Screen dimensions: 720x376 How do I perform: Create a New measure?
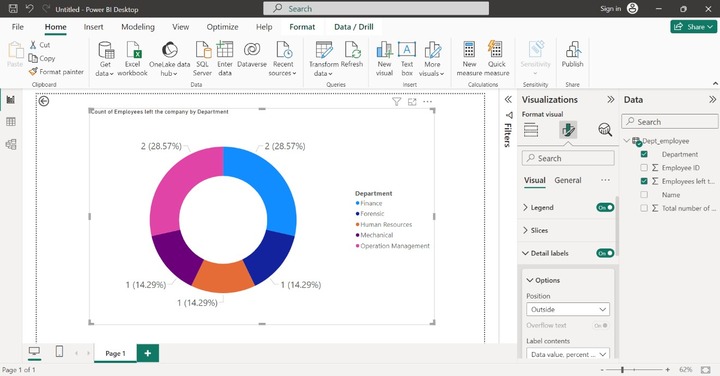tap(469, 59)
